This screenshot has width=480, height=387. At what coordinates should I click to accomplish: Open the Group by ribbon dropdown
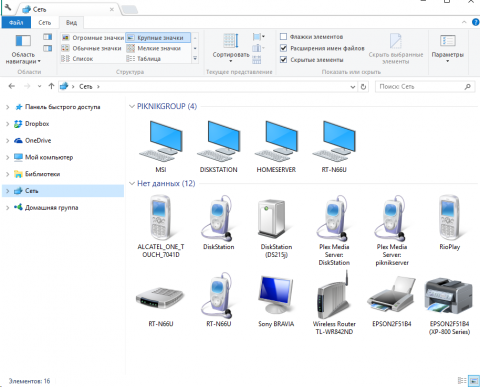coord(258,36)
